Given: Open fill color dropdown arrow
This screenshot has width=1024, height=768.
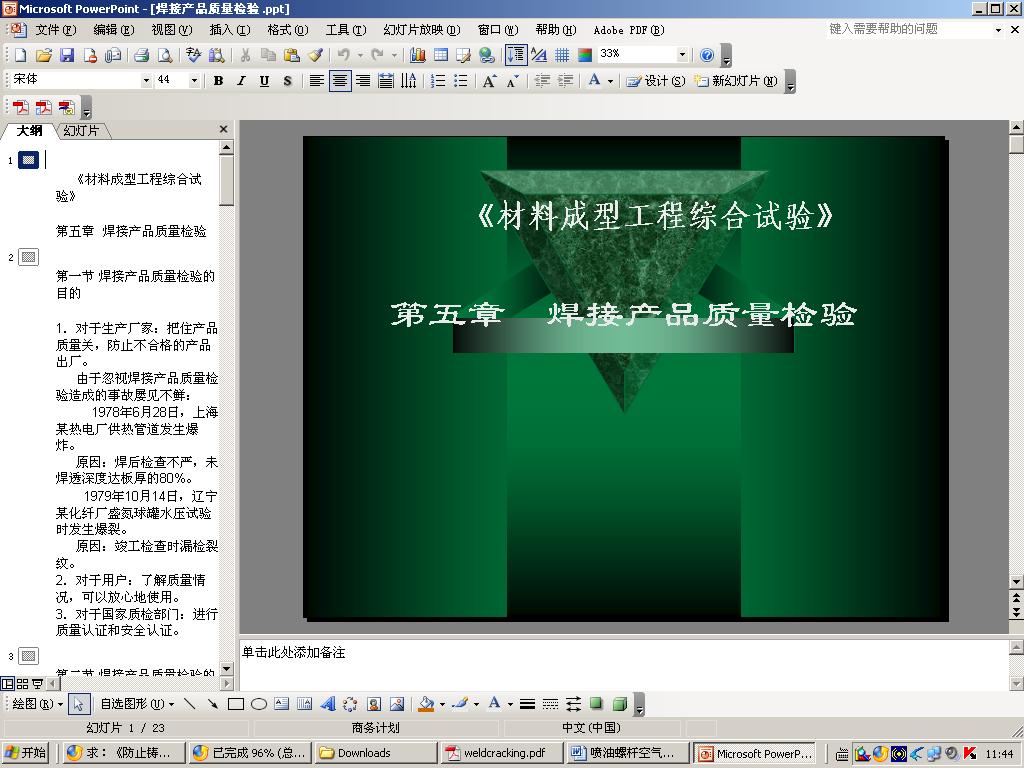Looking at the screenshot, I should click(442, 704).
